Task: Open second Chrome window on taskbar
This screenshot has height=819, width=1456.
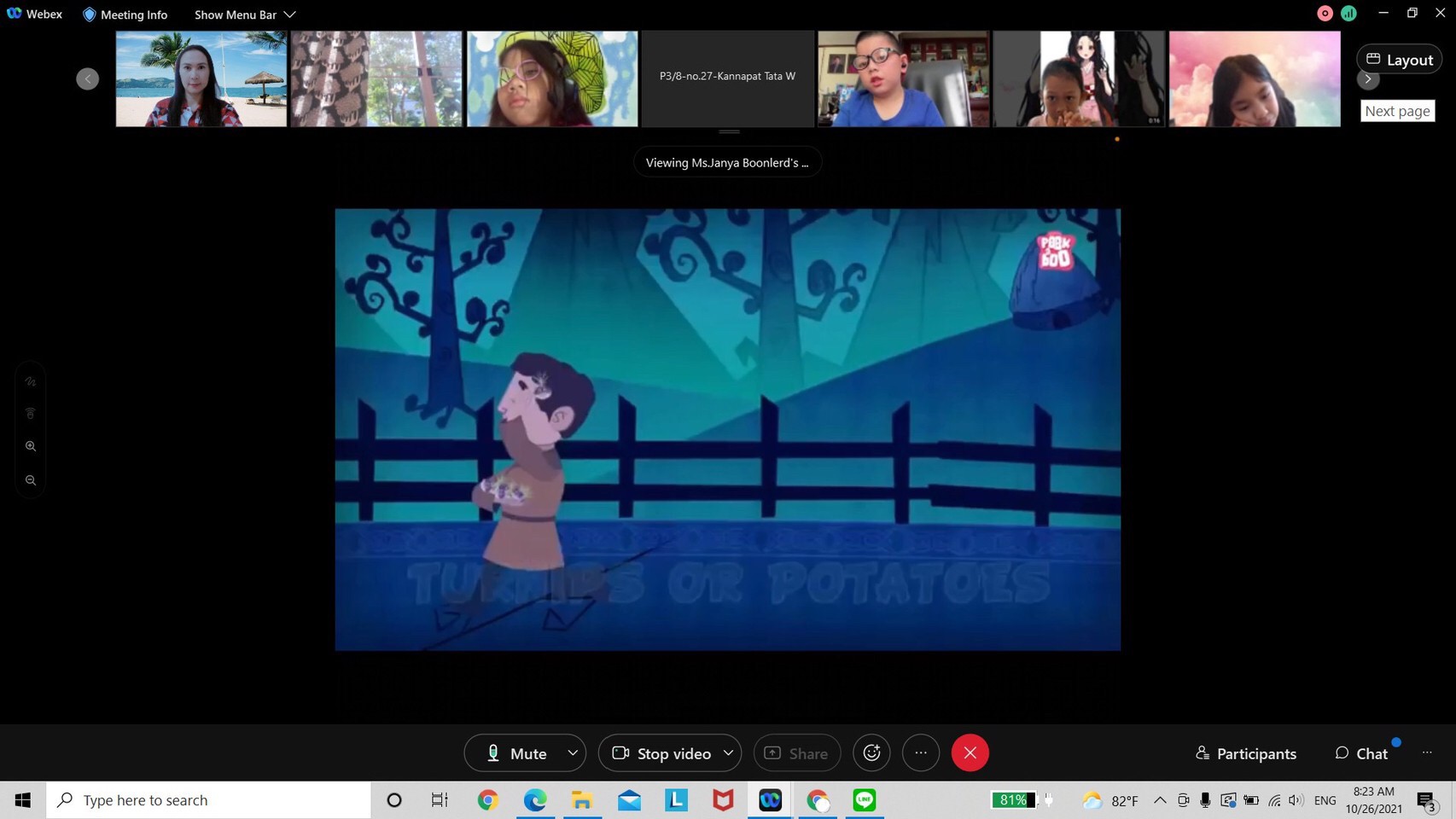Action: click(x=818, y=800)
